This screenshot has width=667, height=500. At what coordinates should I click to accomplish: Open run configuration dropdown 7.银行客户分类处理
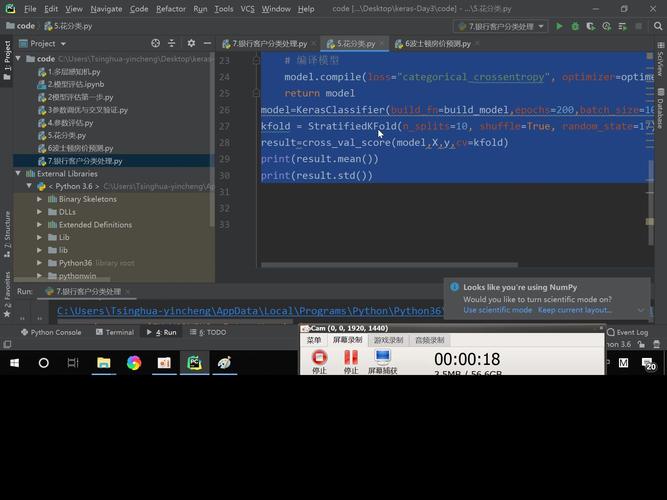[501, 26]
